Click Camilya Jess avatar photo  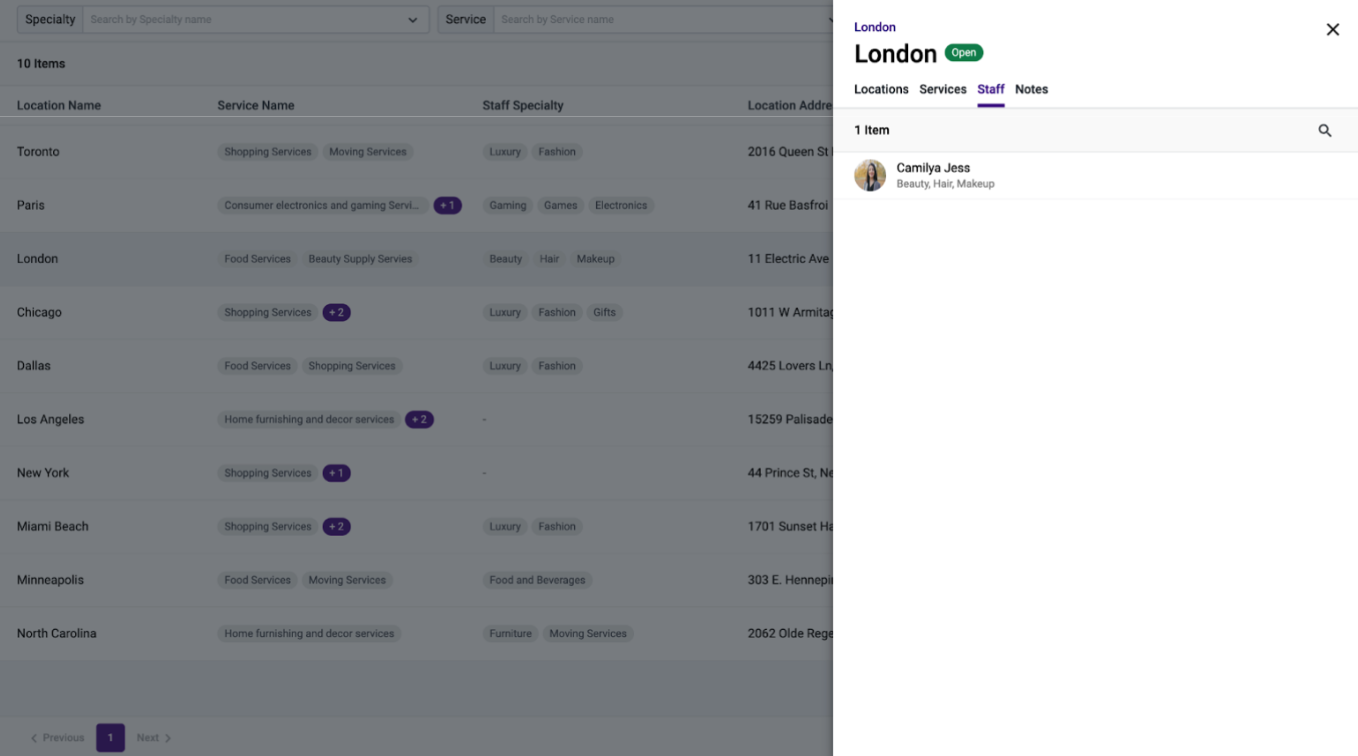870,175
